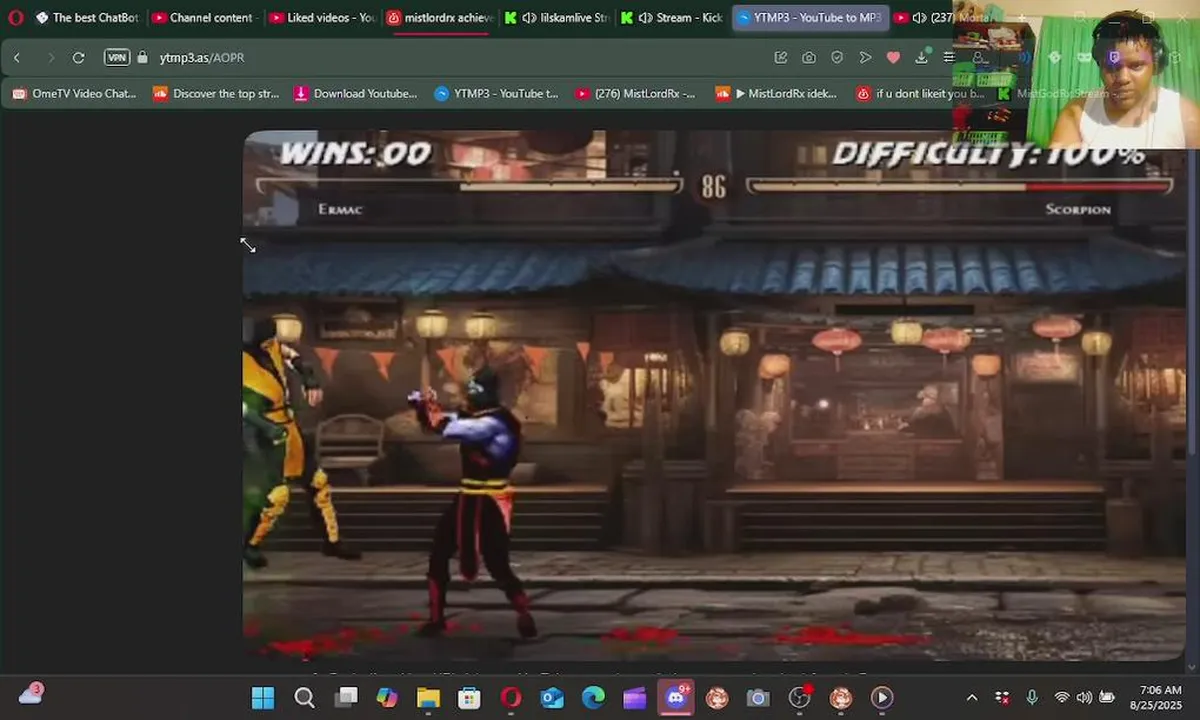
Task: Send page to My Flow
Action: (865, 58)
